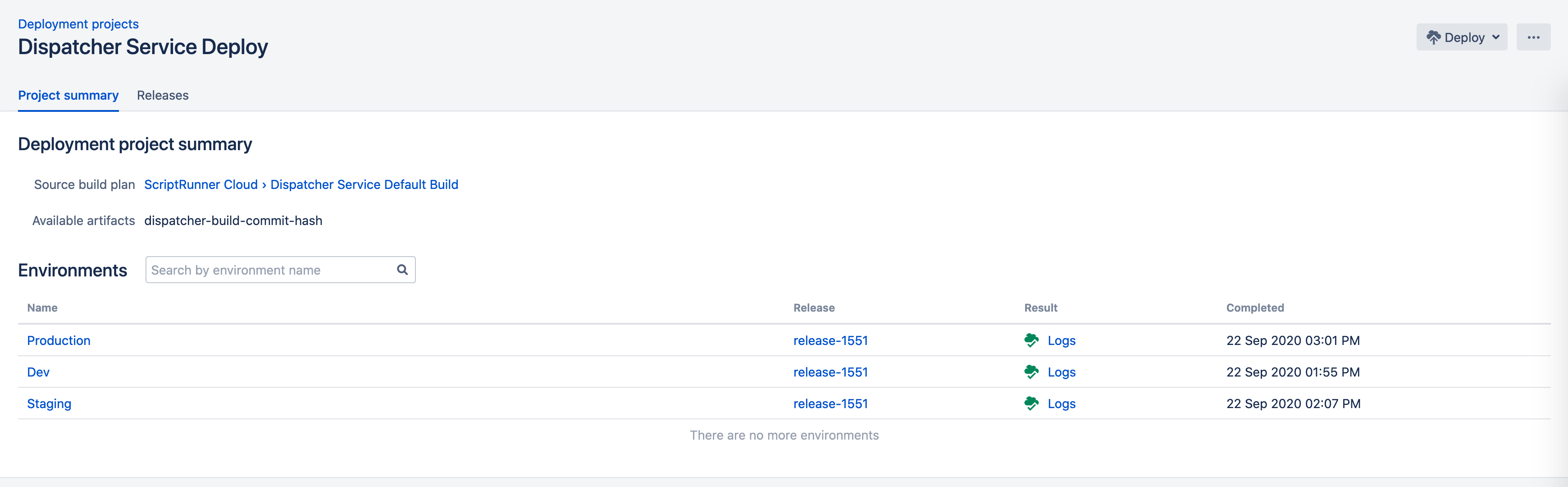This screenshot has width=1568, height=487.
Task: View Logs for Production deployment
Action: tap(1061, 341)
